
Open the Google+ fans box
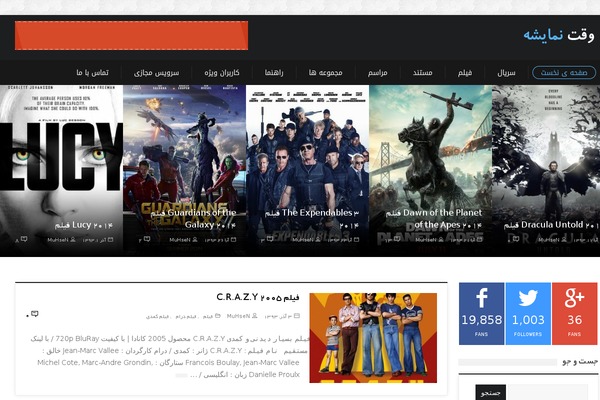[574, 313]
